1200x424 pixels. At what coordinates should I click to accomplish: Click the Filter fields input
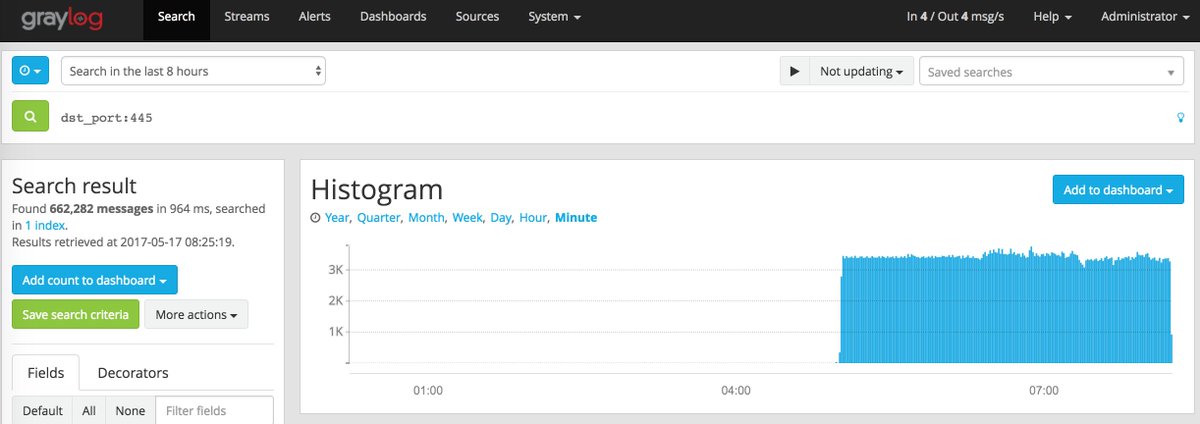(215, 410)
